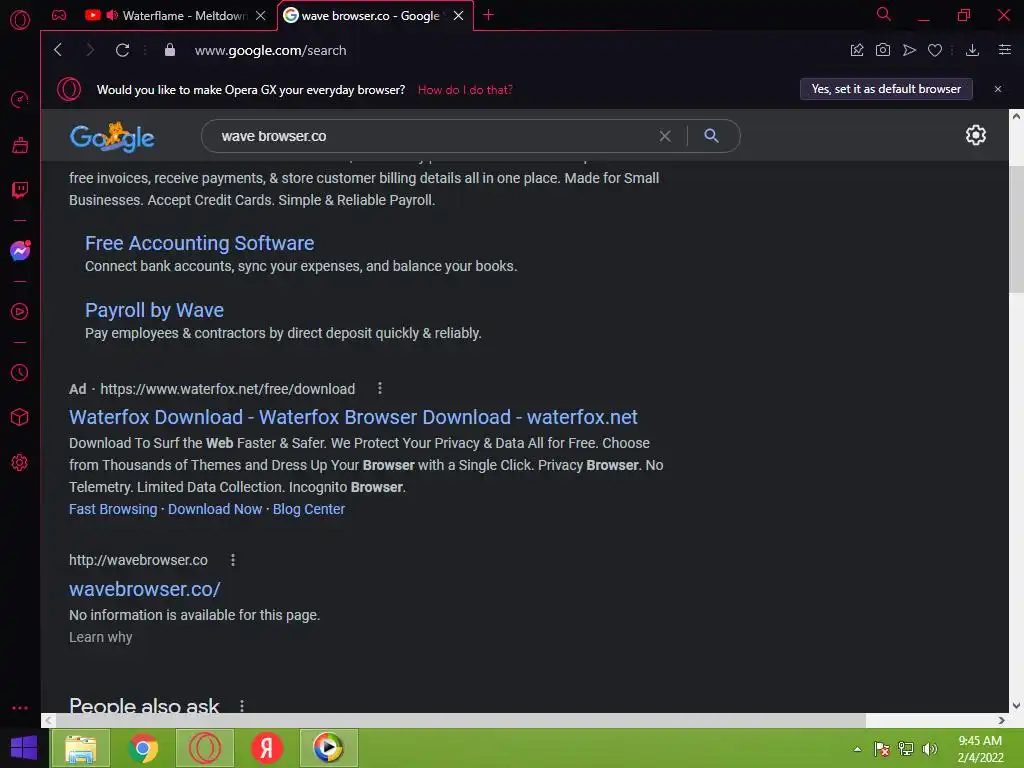Click the Google doodle logo
The width and height of the screenshot is (1024, 768).
pos(112,136)
